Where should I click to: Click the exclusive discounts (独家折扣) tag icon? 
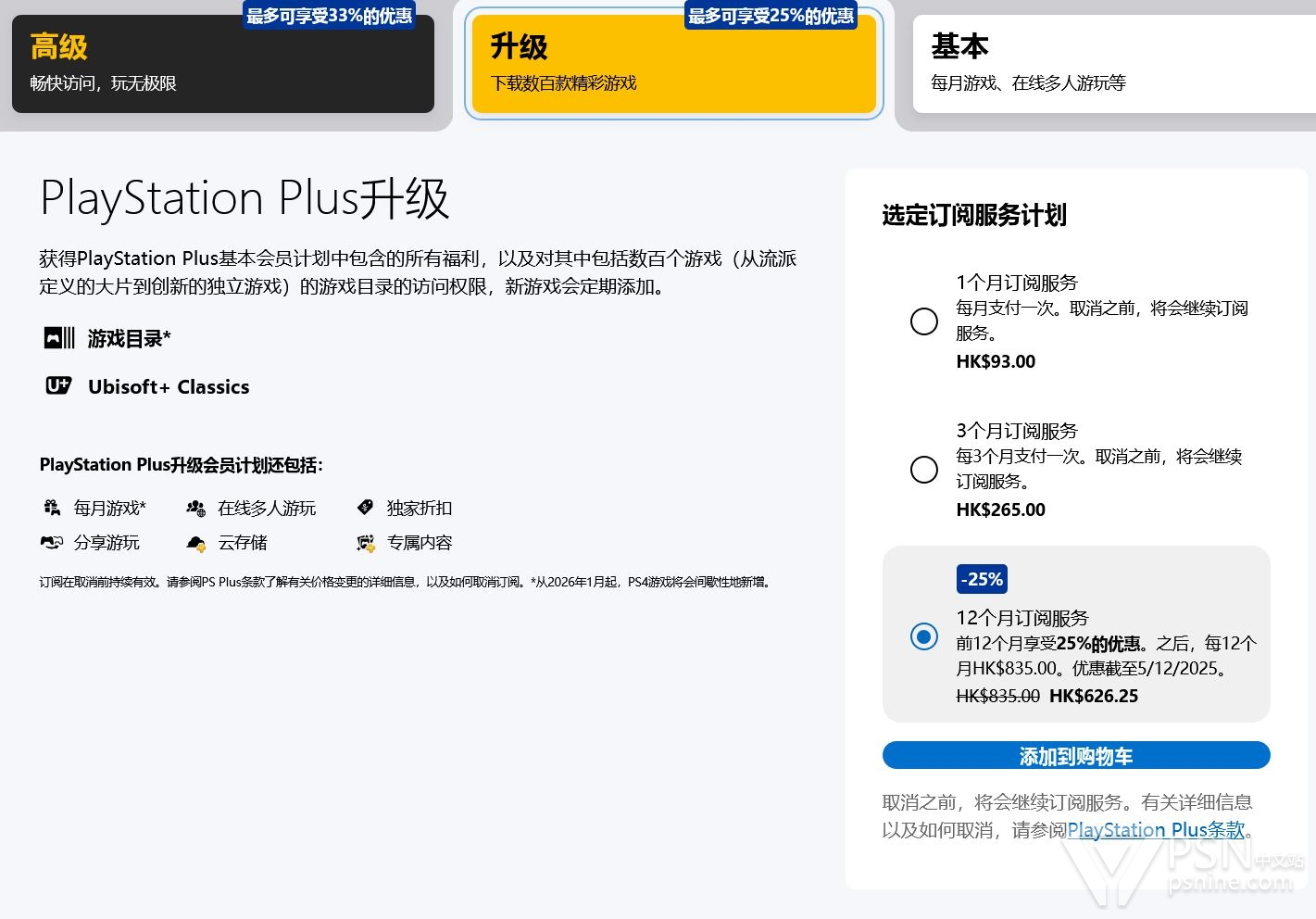click(365, 508)
